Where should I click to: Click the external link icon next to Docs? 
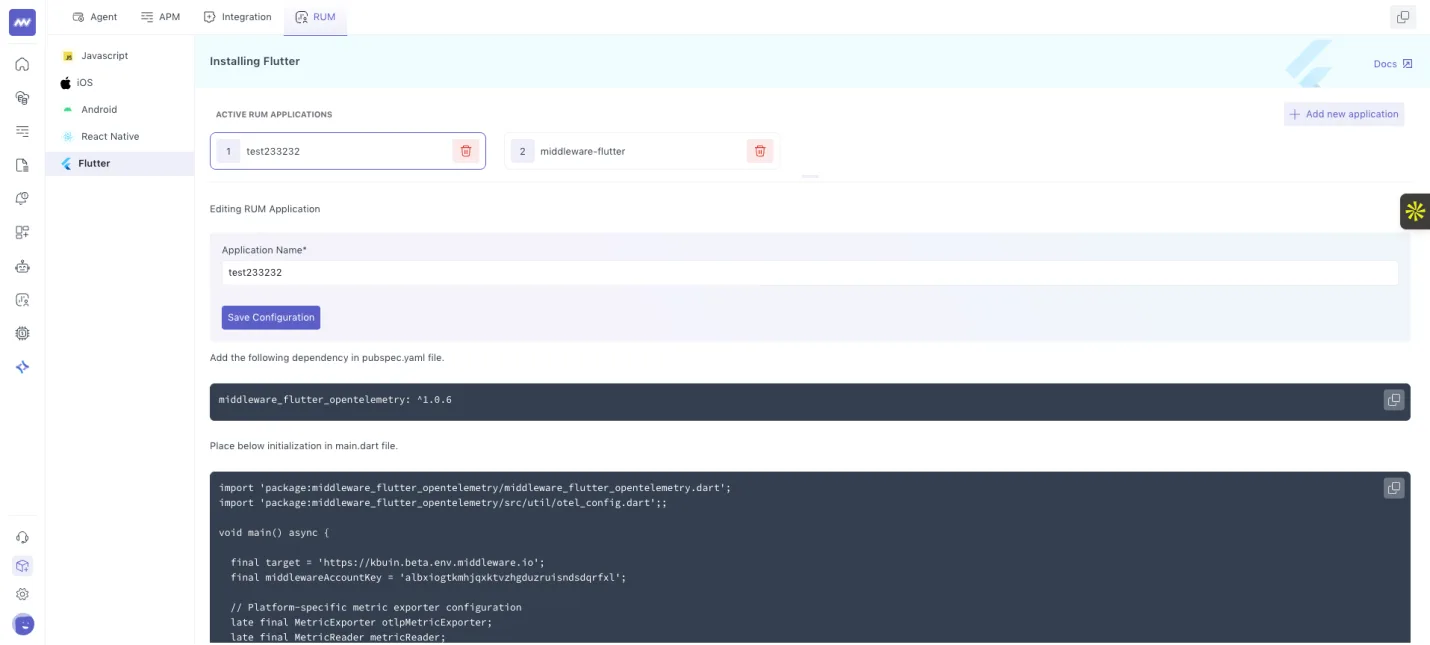tap(1407, 64)
